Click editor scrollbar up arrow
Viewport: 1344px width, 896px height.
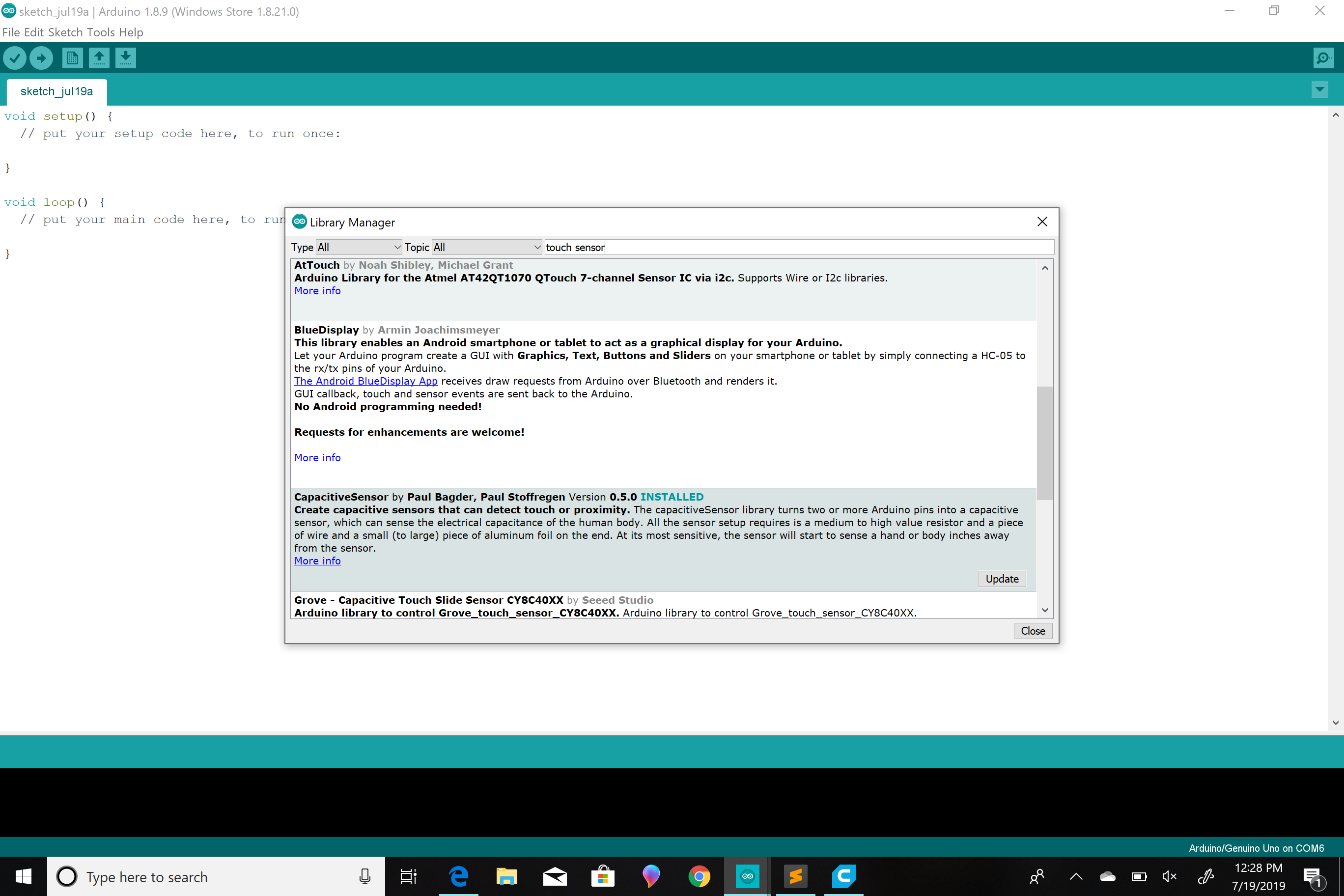(x=1336, y=115)
